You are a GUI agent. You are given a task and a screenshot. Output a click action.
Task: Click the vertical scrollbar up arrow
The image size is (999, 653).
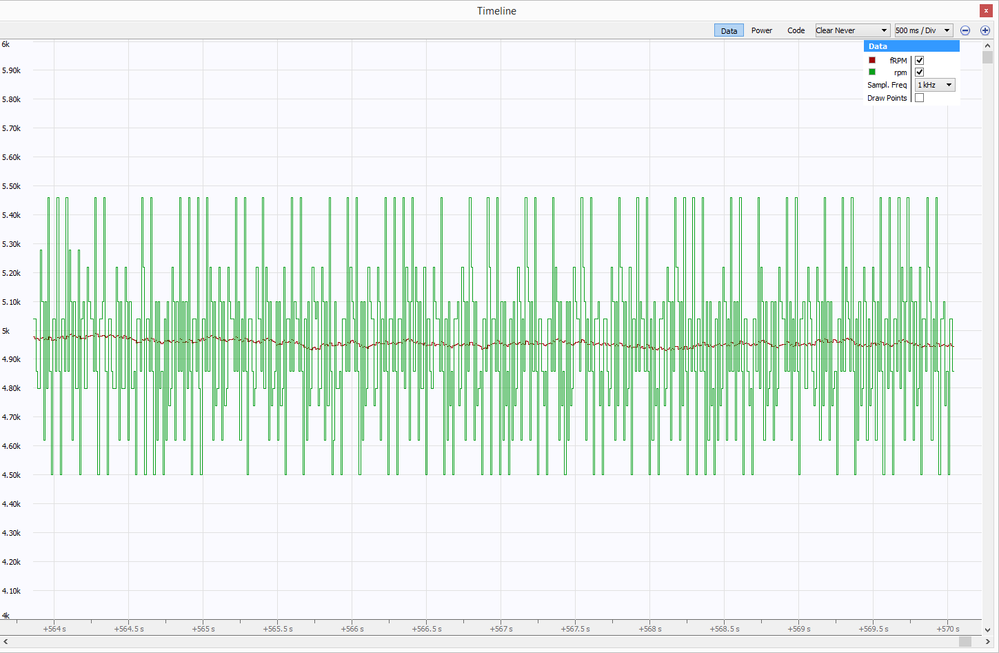coord(988,46)
